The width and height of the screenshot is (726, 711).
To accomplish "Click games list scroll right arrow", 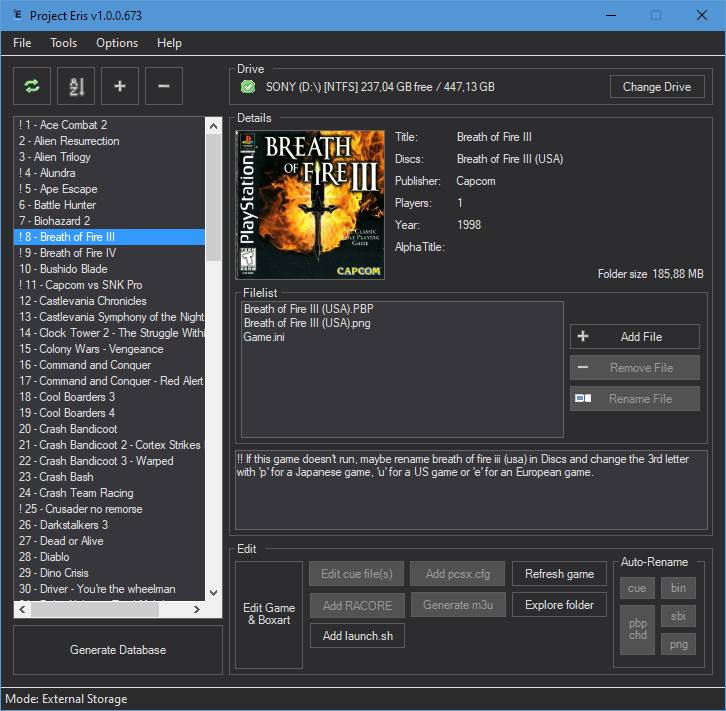I will pos(197,610).
